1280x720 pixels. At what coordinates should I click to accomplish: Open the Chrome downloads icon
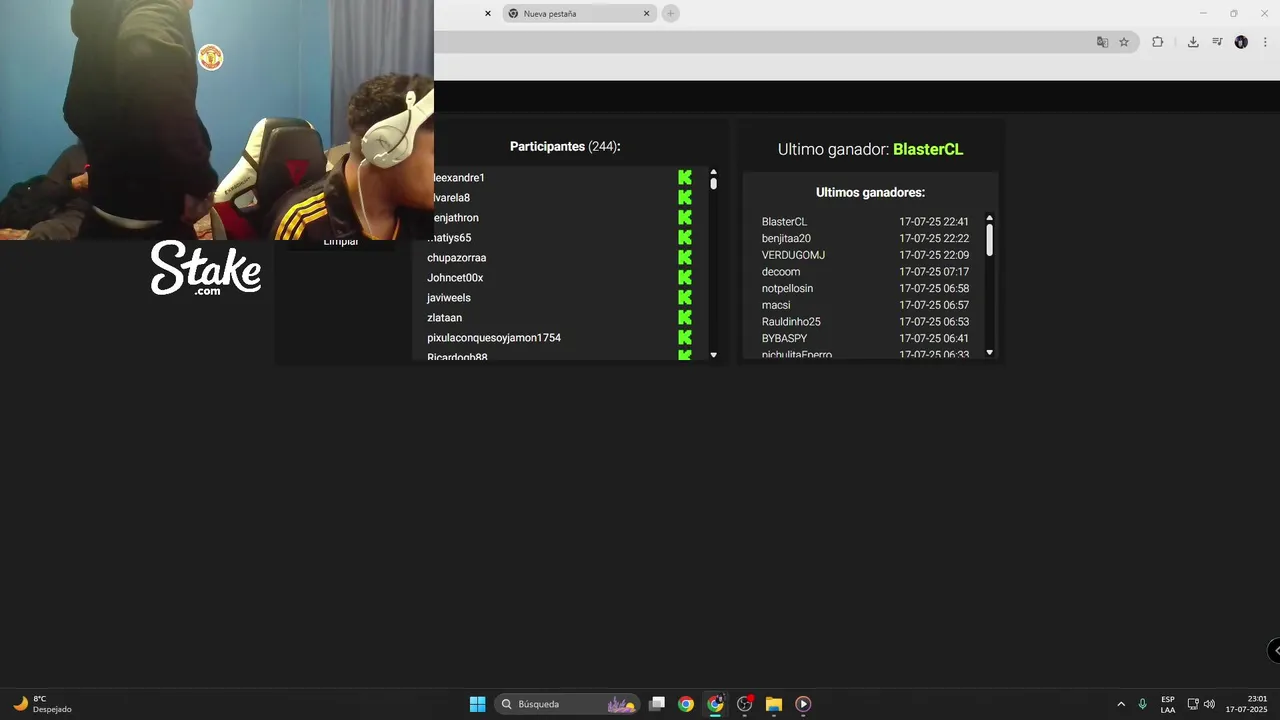(x=1193, y=42)
